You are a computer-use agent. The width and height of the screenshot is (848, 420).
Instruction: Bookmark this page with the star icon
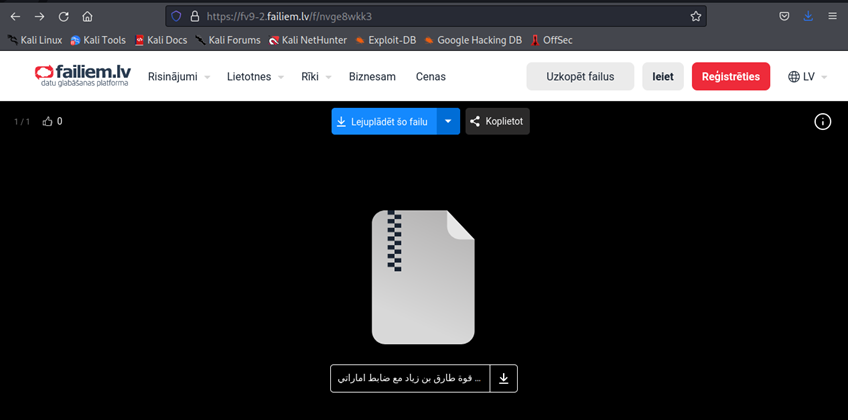click(695, 17)
